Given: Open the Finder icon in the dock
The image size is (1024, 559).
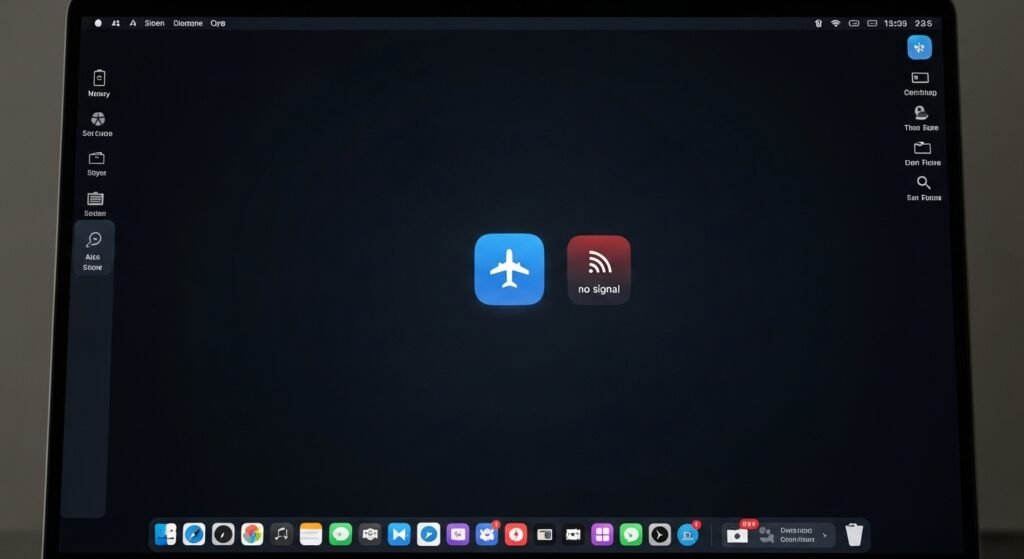Looking at the screenshot, I should click(x=166, y=534).
